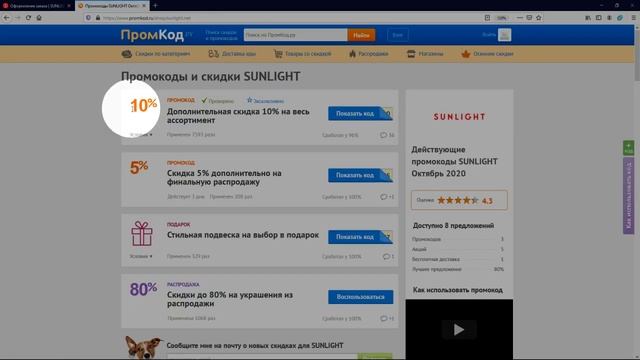640x360 pixels.
Task: Open the Скидка 5% дополнительно offer title
Action: pos(224,178)
